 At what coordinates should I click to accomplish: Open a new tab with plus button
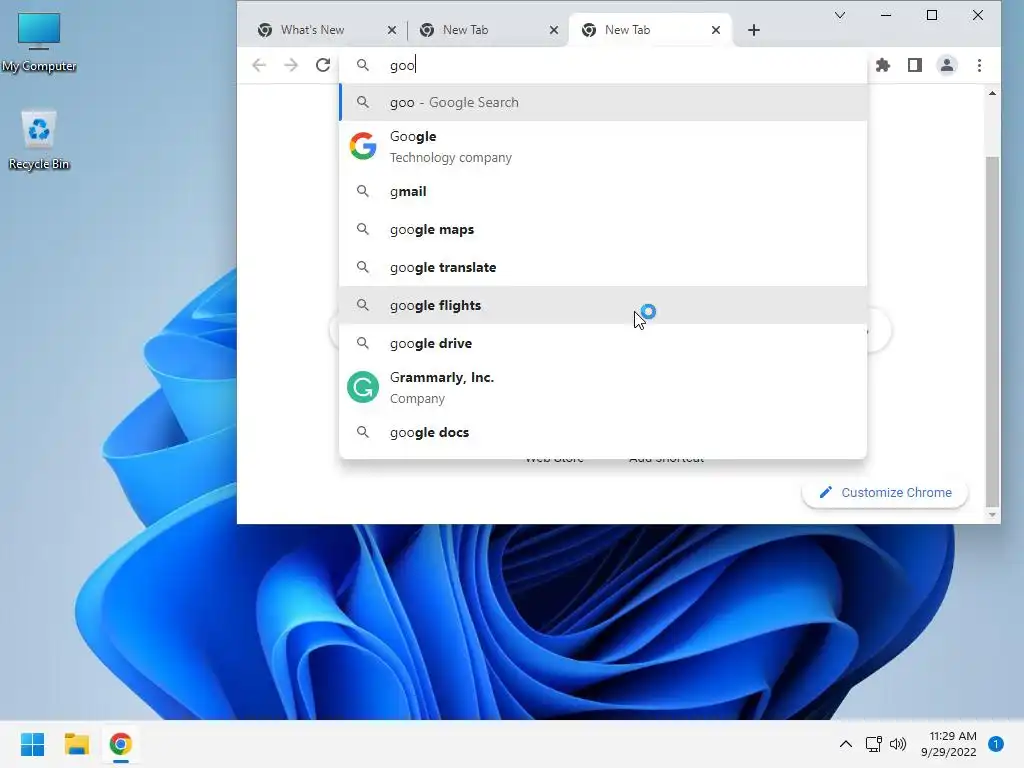click(754, 30)
